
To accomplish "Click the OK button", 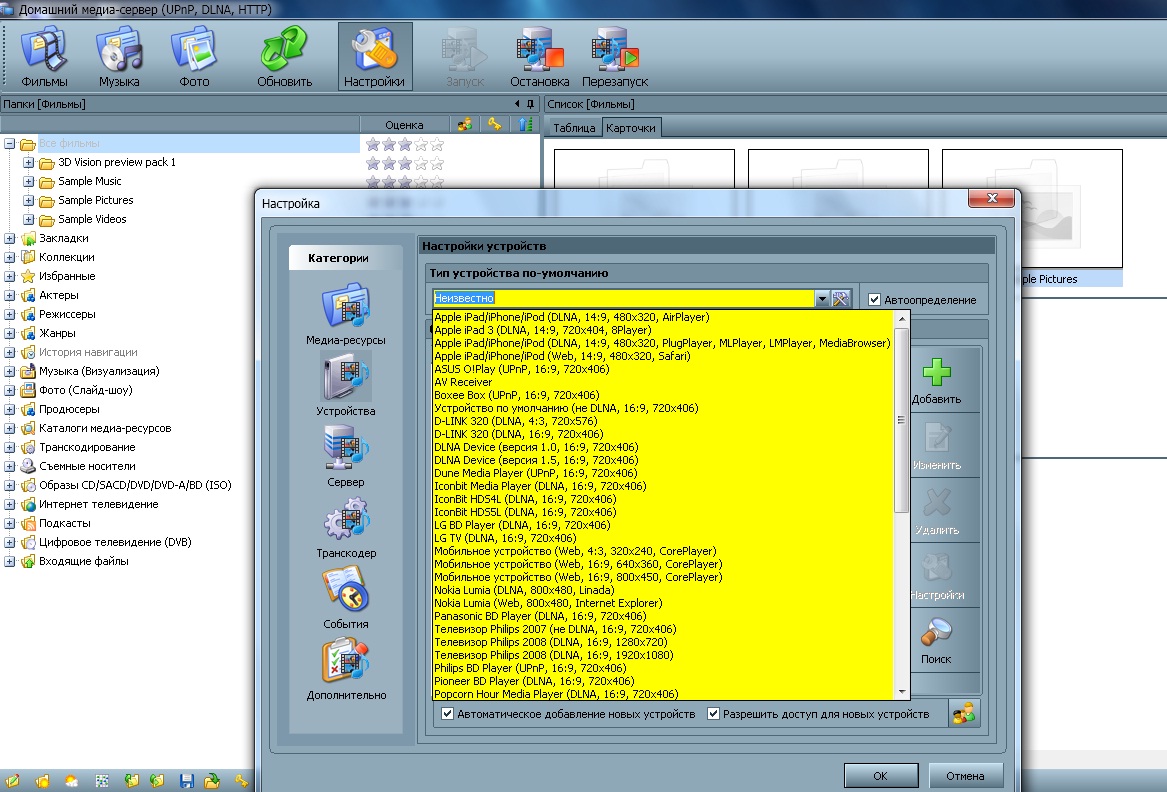I will pos(880,775).
